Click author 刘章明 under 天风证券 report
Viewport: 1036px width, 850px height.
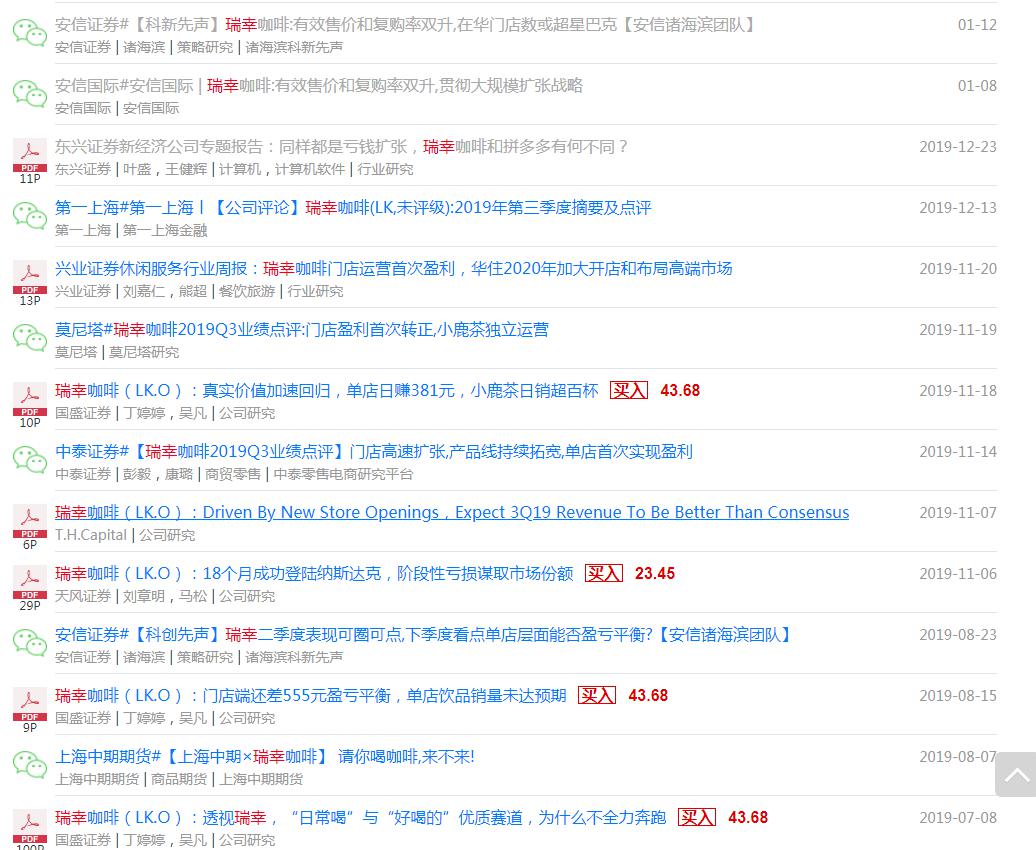point(144,596)
